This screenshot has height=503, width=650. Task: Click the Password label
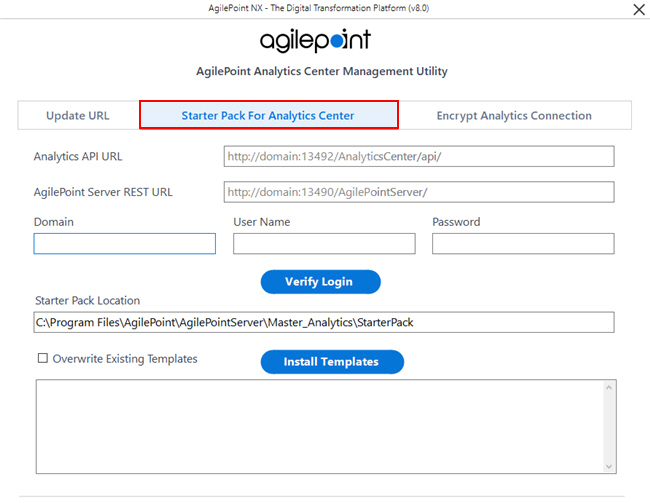(x=456, y=222)
